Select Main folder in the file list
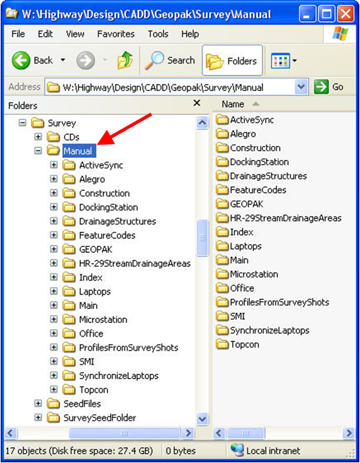360x463 pixels. 232,260
